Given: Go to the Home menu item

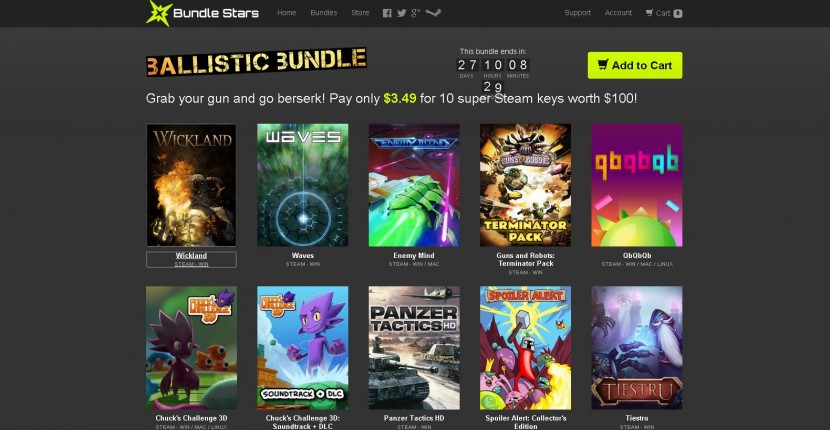Looking at the screenshot, I should coord(286,13).
